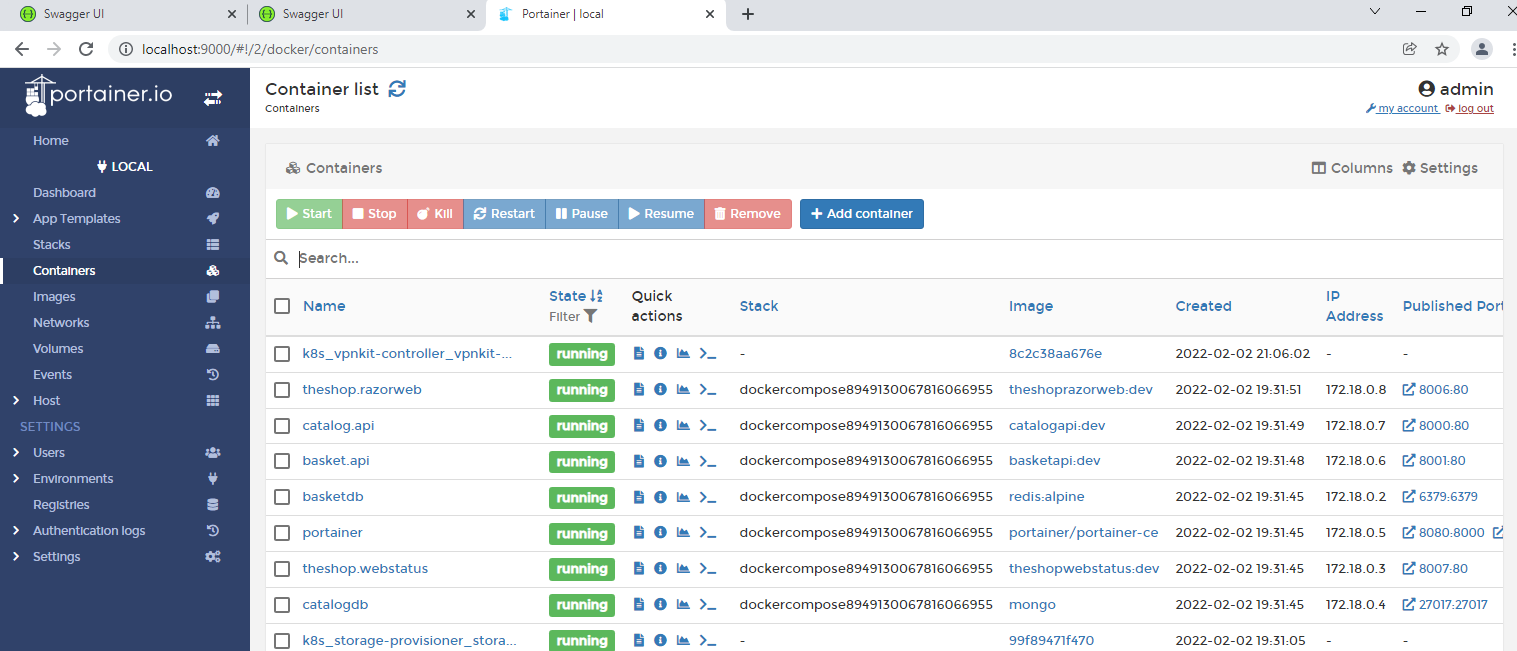Open the browser tab search chevron

point(1375,12)
